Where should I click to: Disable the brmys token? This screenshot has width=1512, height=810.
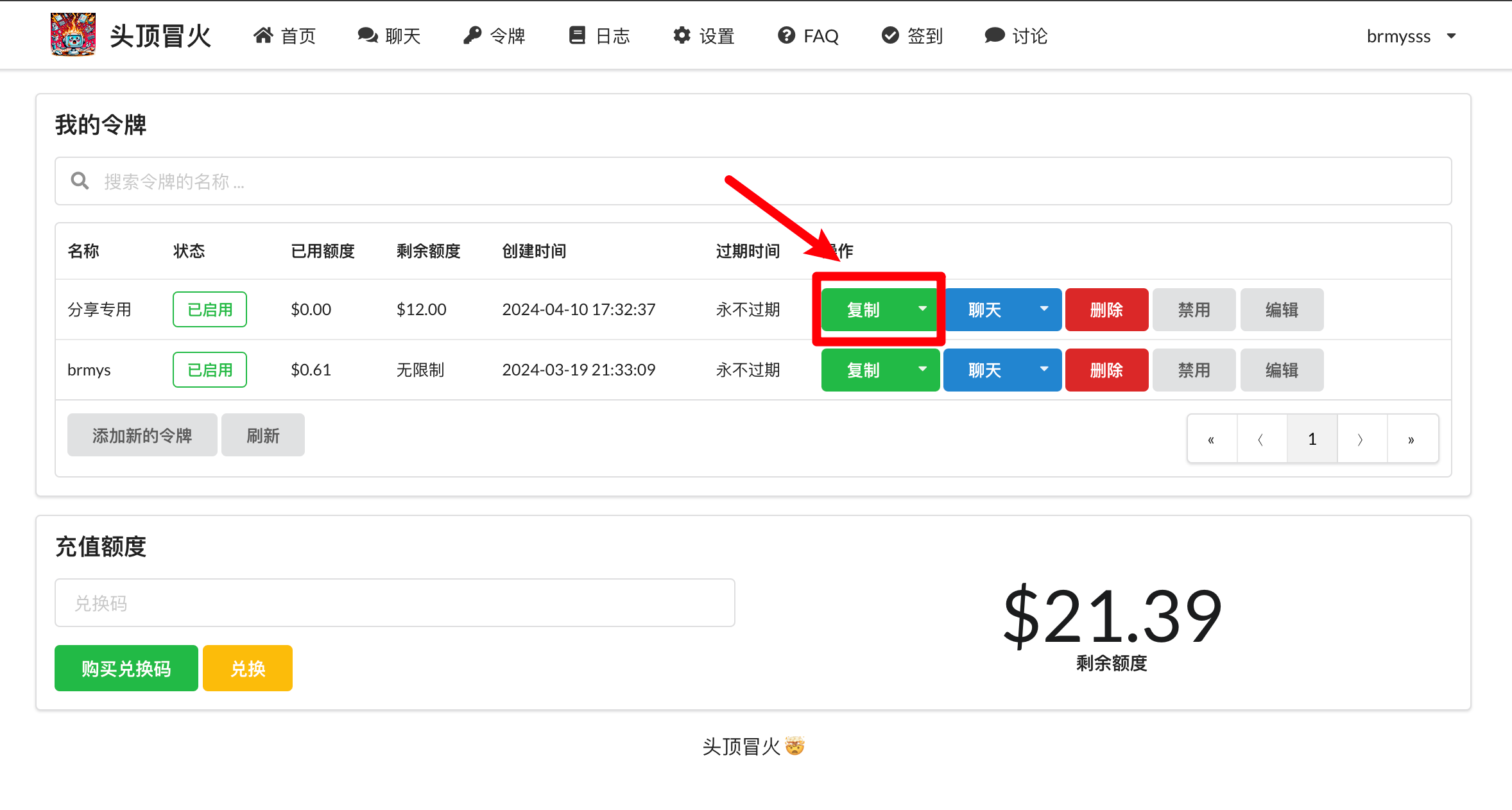coord(1194,370)
